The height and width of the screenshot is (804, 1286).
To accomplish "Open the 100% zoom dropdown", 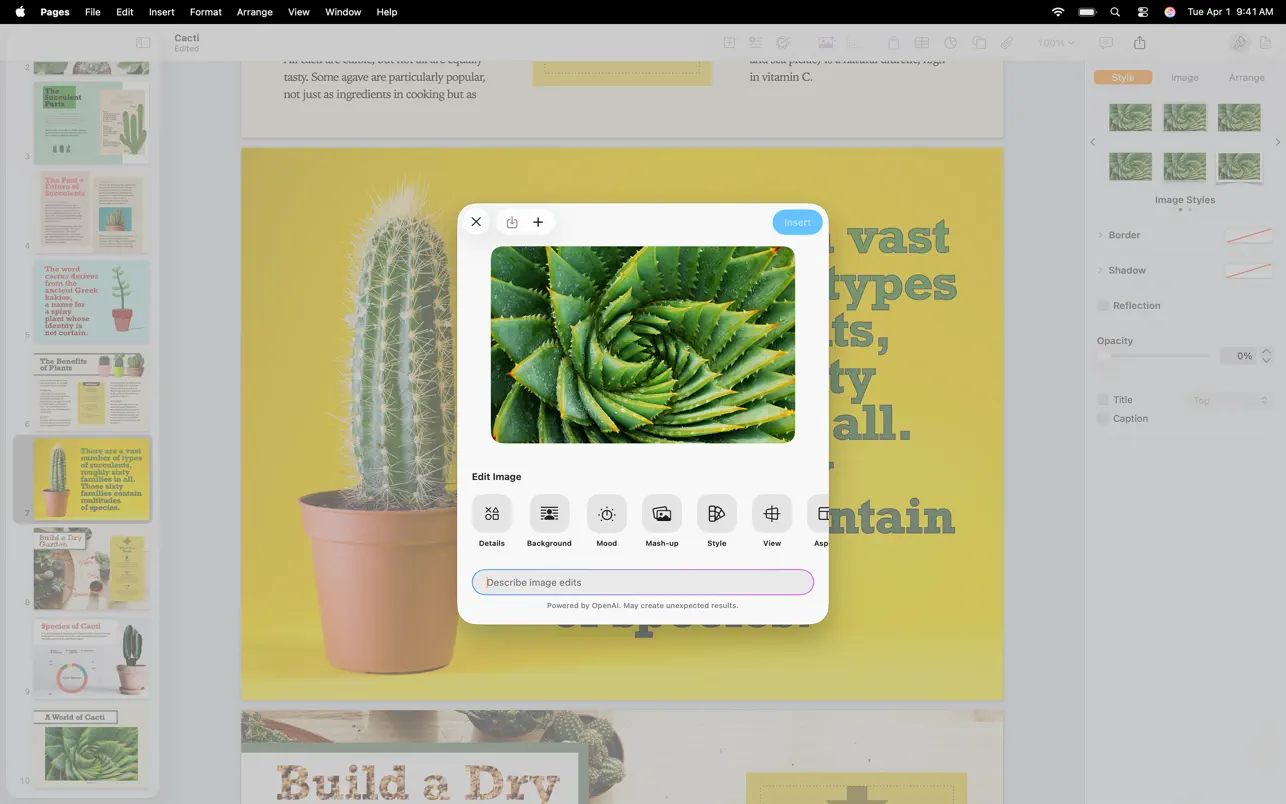I will (x=1055, y=43).
